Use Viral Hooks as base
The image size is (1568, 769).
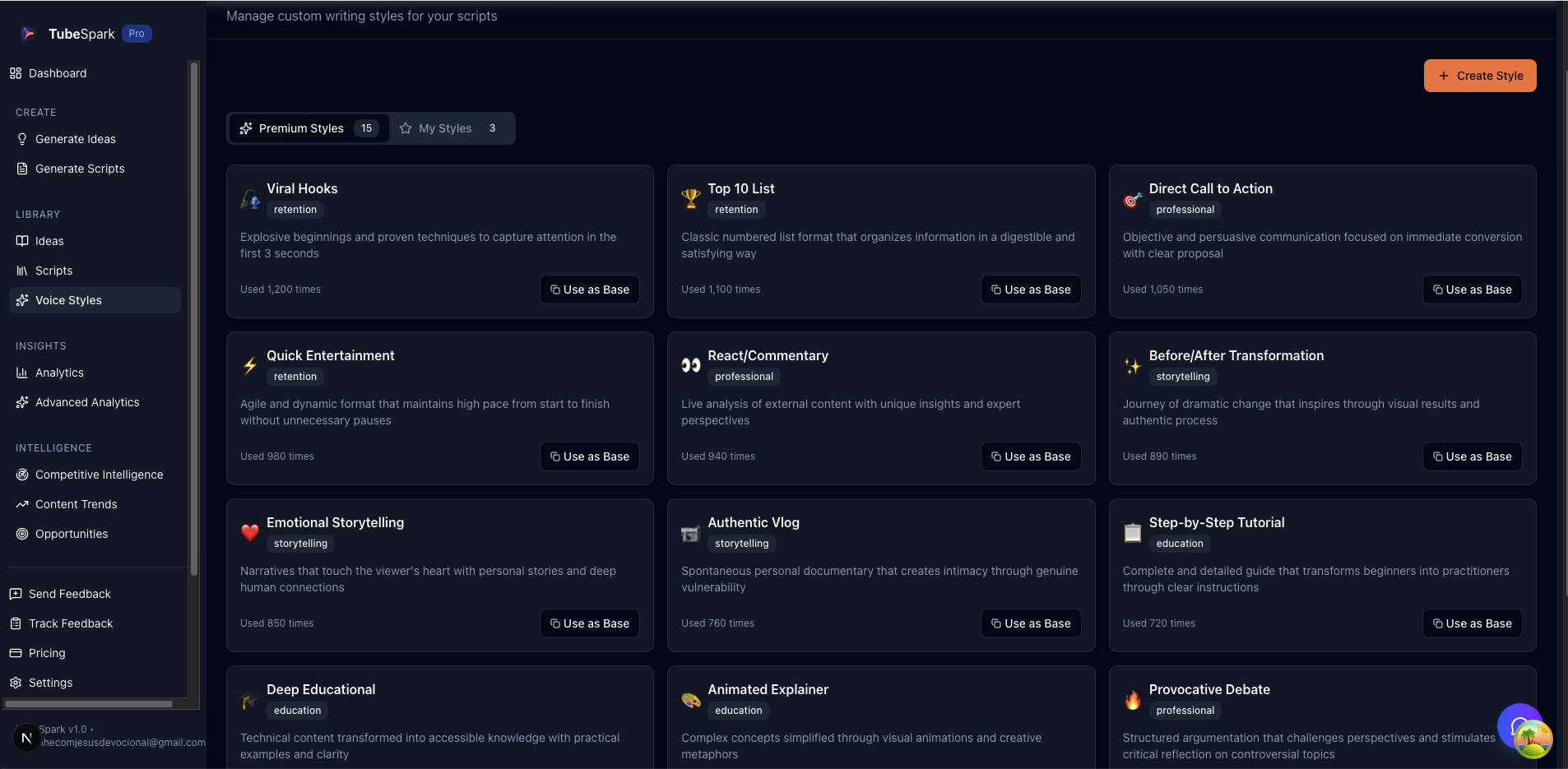[590, 290]
